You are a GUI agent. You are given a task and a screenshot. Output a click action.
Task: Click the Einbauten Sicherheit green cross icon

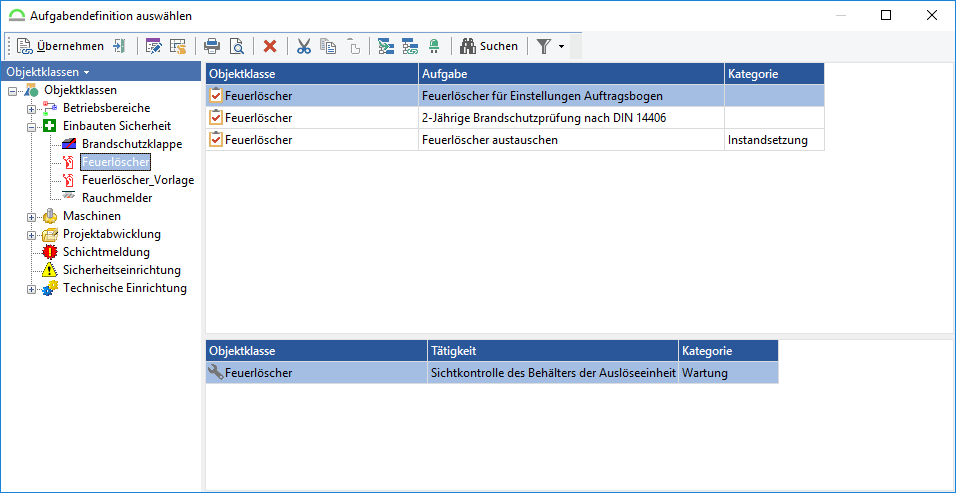(x=51, y=126)
